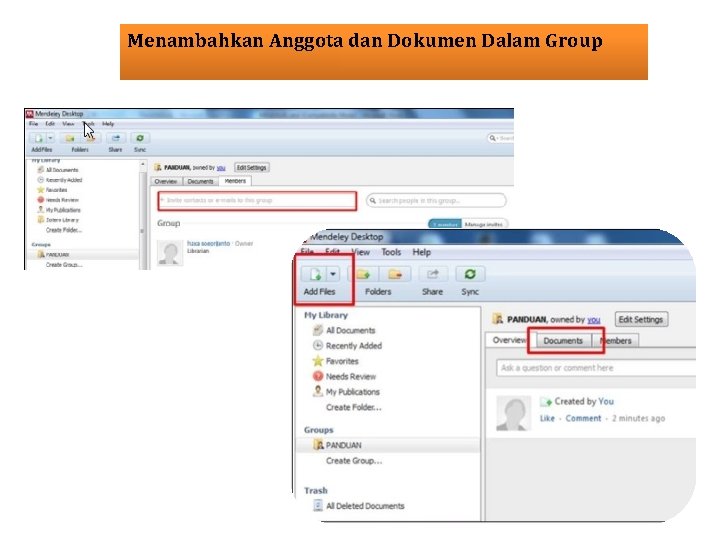Click Edit Settings button in large Mendeley window
Image resolution: width=720 pixels, height=540 pixels.
641,320
